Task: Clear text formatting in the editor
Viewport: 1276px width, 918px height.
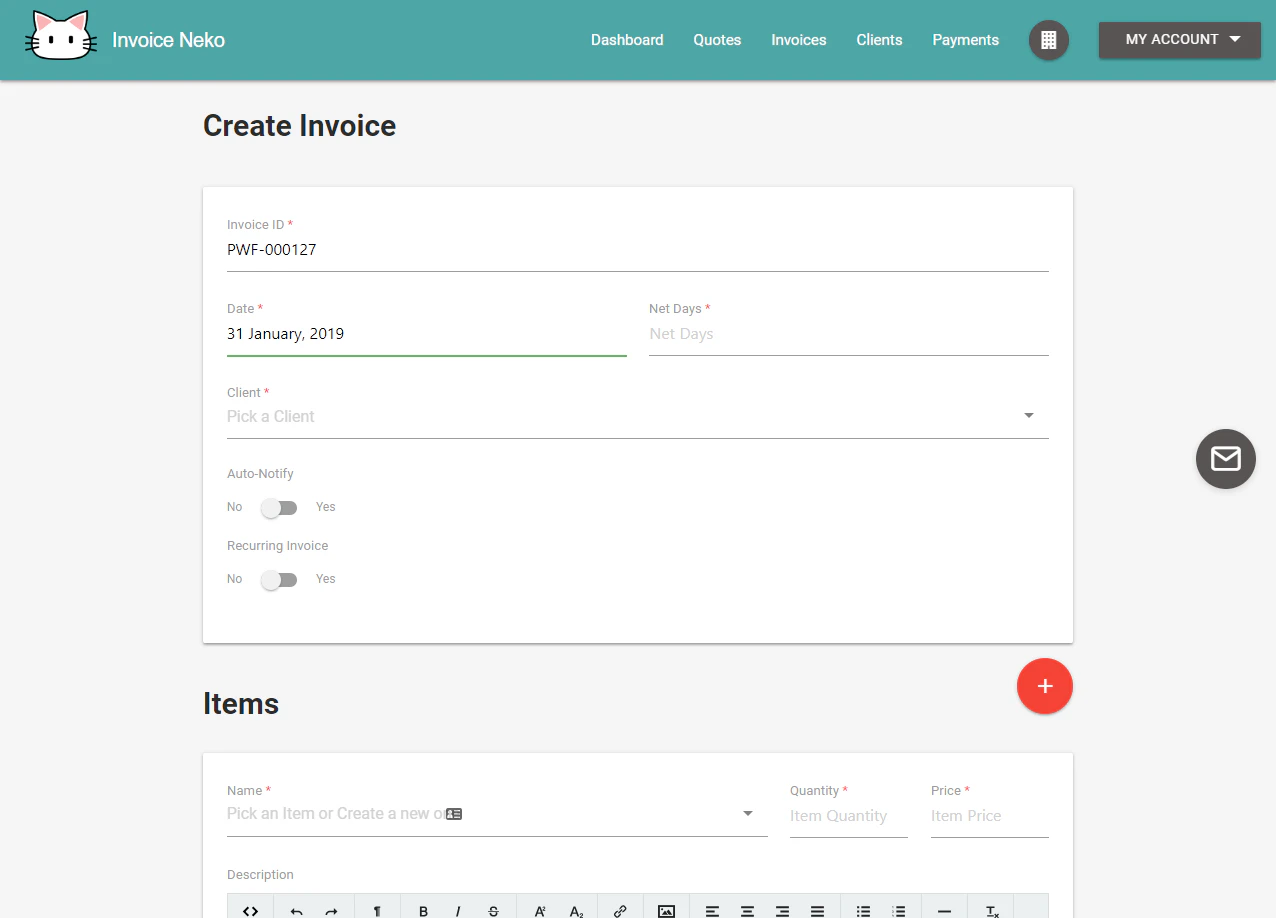Action: click(992, 911)
